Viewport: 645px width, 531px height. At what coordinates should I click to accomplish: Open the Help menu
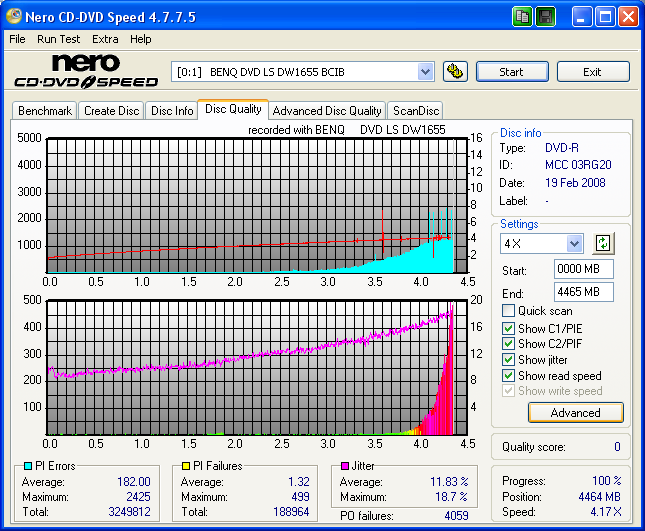tap(141, 39)
